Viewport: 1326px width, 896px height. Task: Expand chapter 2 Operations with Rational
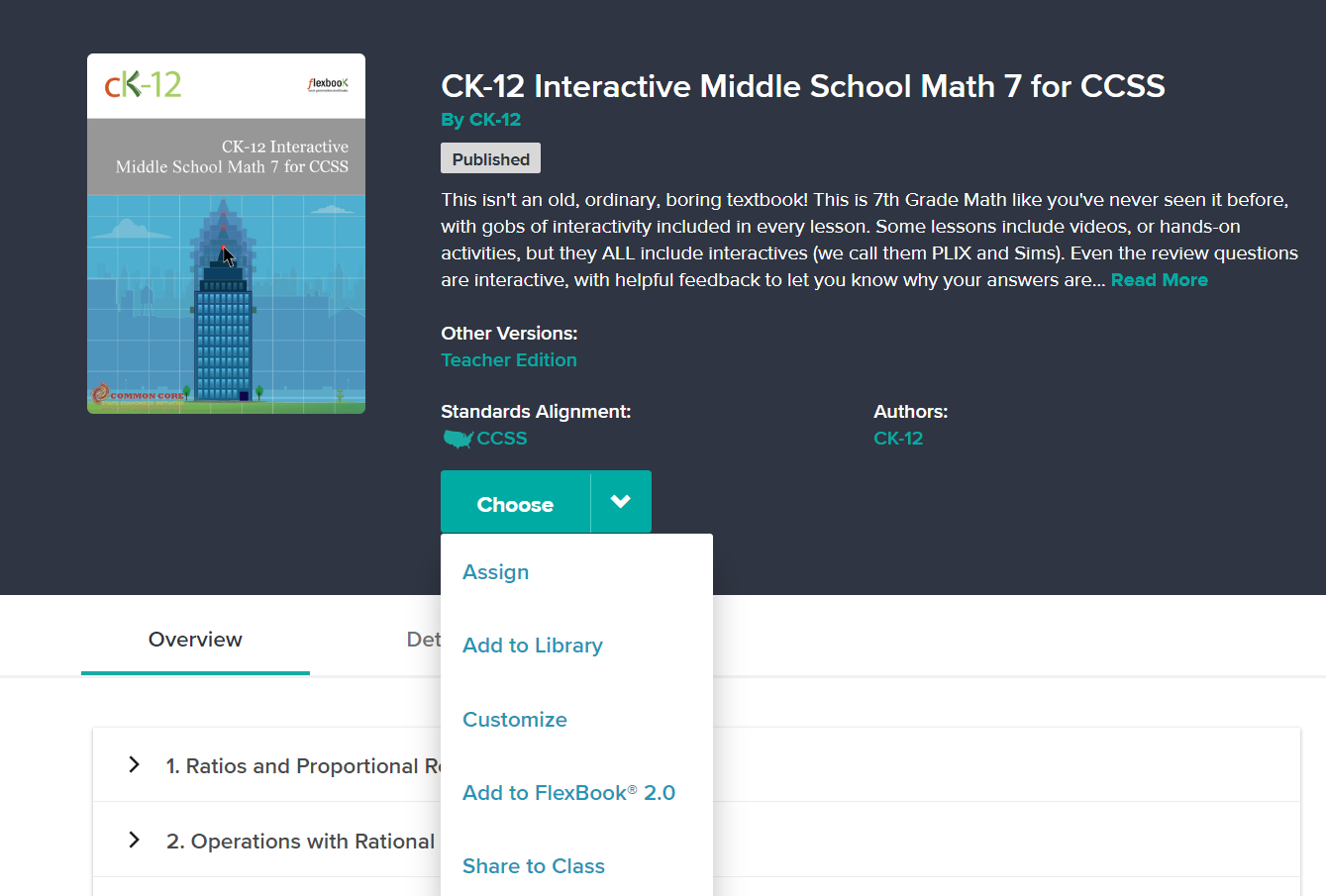click(x=135, y=841)
